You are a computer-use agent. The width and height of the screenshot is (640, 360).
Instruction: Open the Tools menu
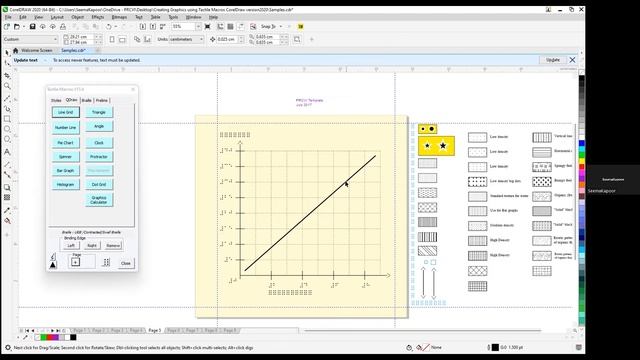[x=173, y=17]
